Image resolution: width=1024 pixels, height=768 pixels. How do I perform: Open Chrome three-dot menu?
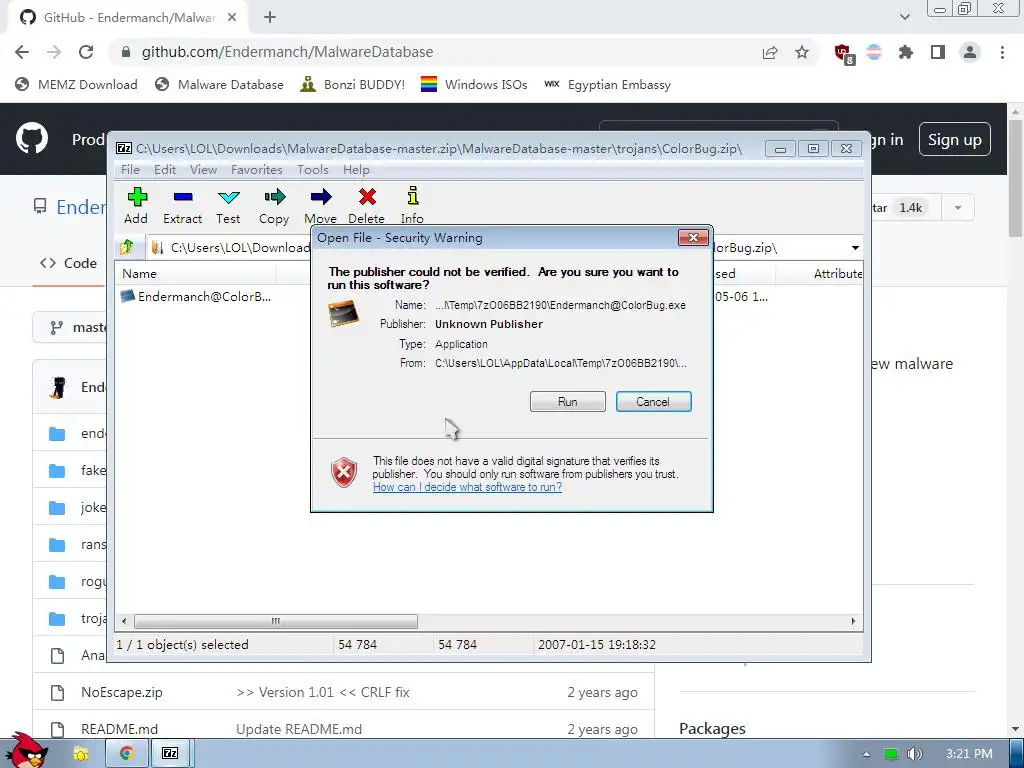(x=1002, y=52)
